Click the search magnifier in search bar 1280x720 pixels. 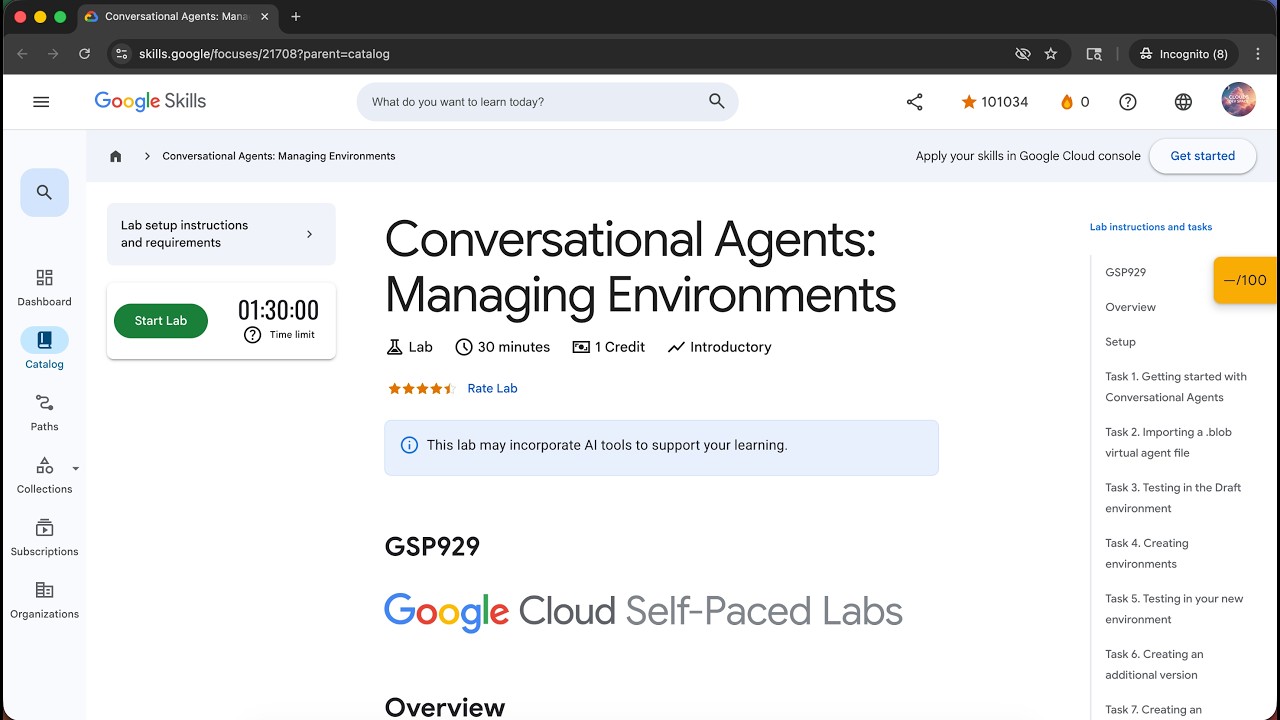[x=716, y=101]
